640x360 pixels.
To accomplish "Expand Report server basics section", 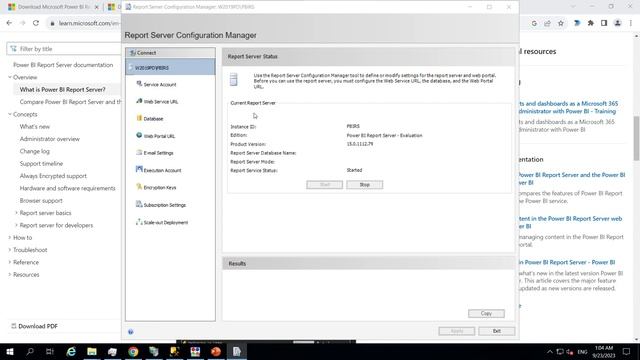I will pos(45,213).
